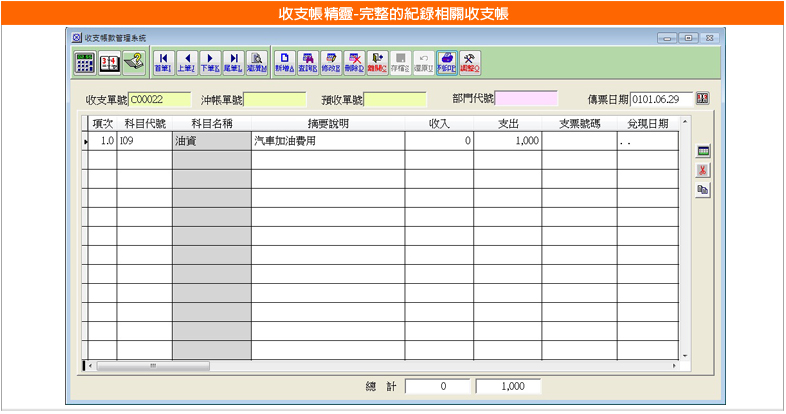Click the 首筆 (first record) navigation icon
The width and height of the screenshot is (786, 414).
(x=162, y=62)
